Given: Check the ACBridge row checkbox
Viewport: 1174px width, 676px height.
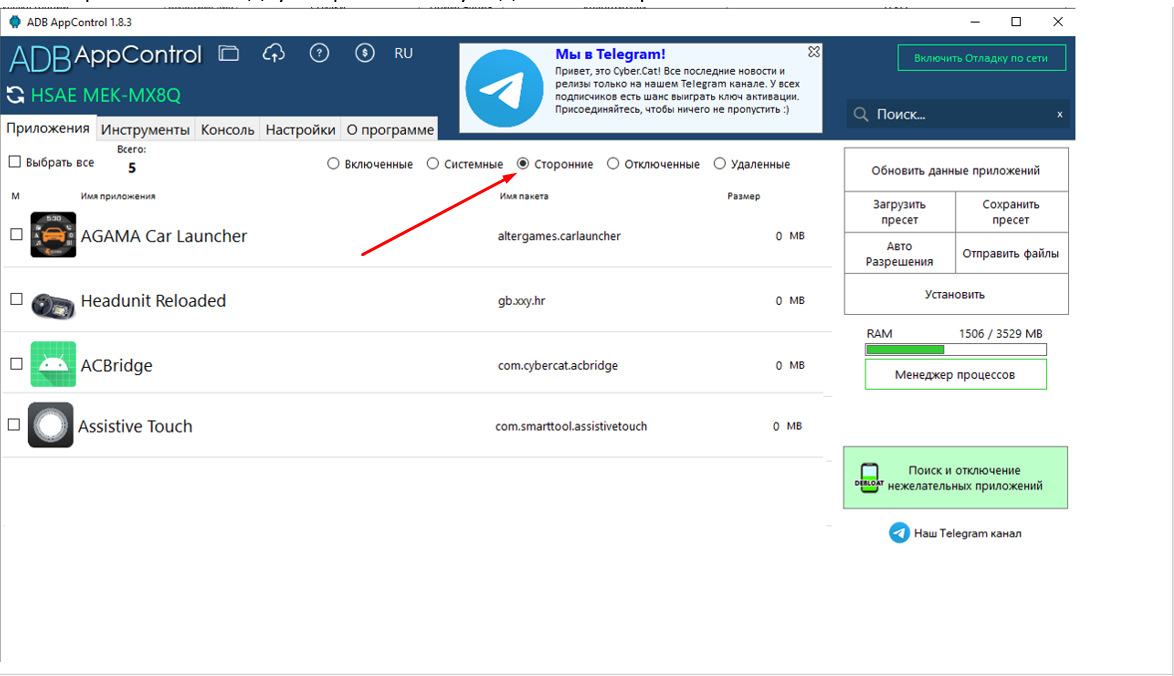Looking at the screenshot, I should coord(16,364).
